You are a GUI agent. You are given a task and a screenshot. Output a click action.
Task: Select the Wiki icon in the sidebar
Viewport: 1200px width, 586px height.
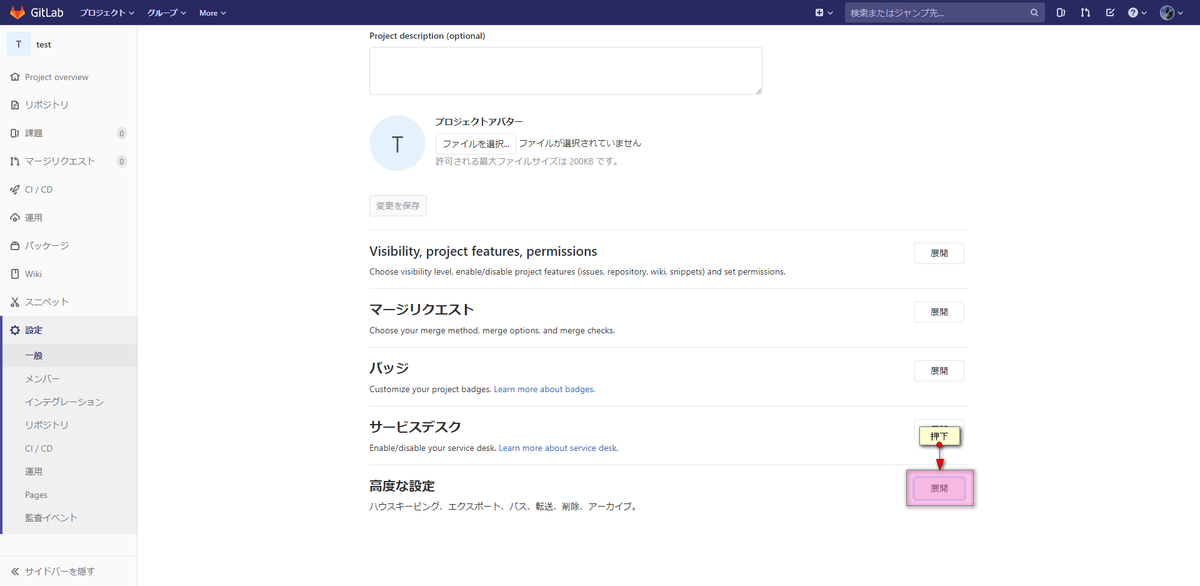[13, 273]
